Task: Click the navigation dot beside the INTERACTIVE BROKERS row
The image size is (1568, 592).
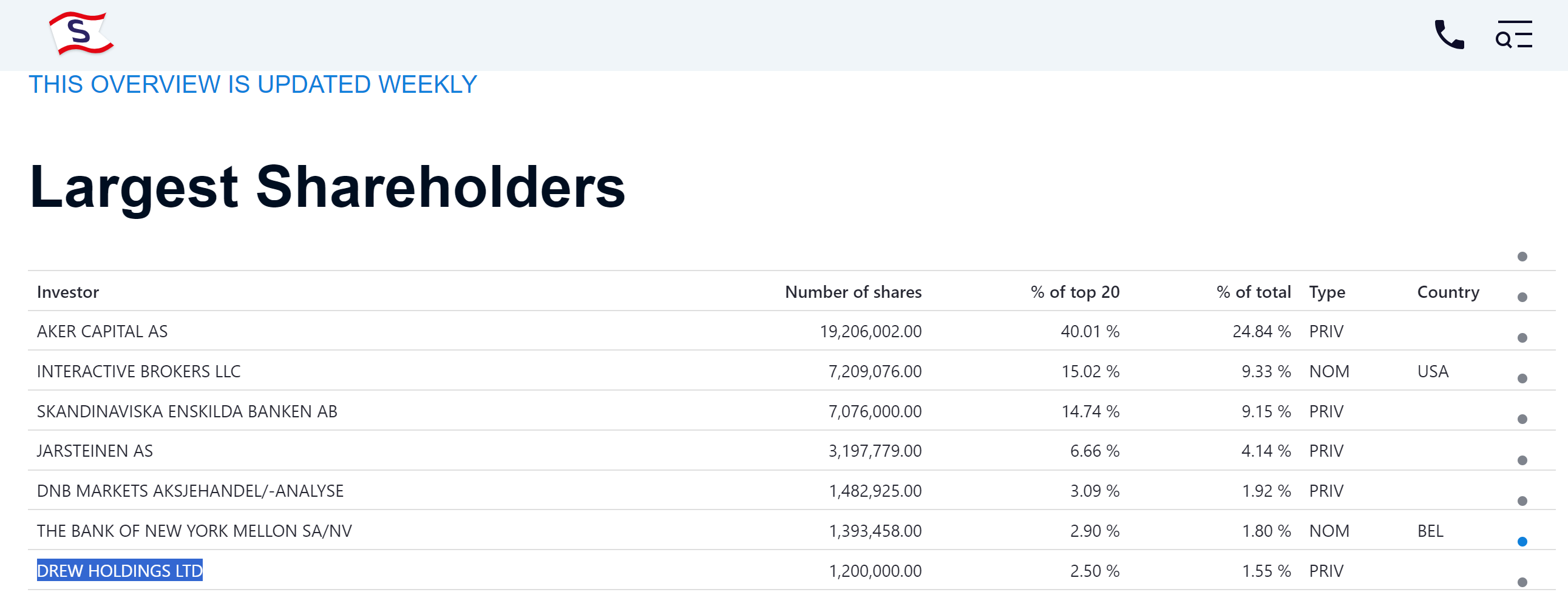Action: click(x=1522, y=378)
